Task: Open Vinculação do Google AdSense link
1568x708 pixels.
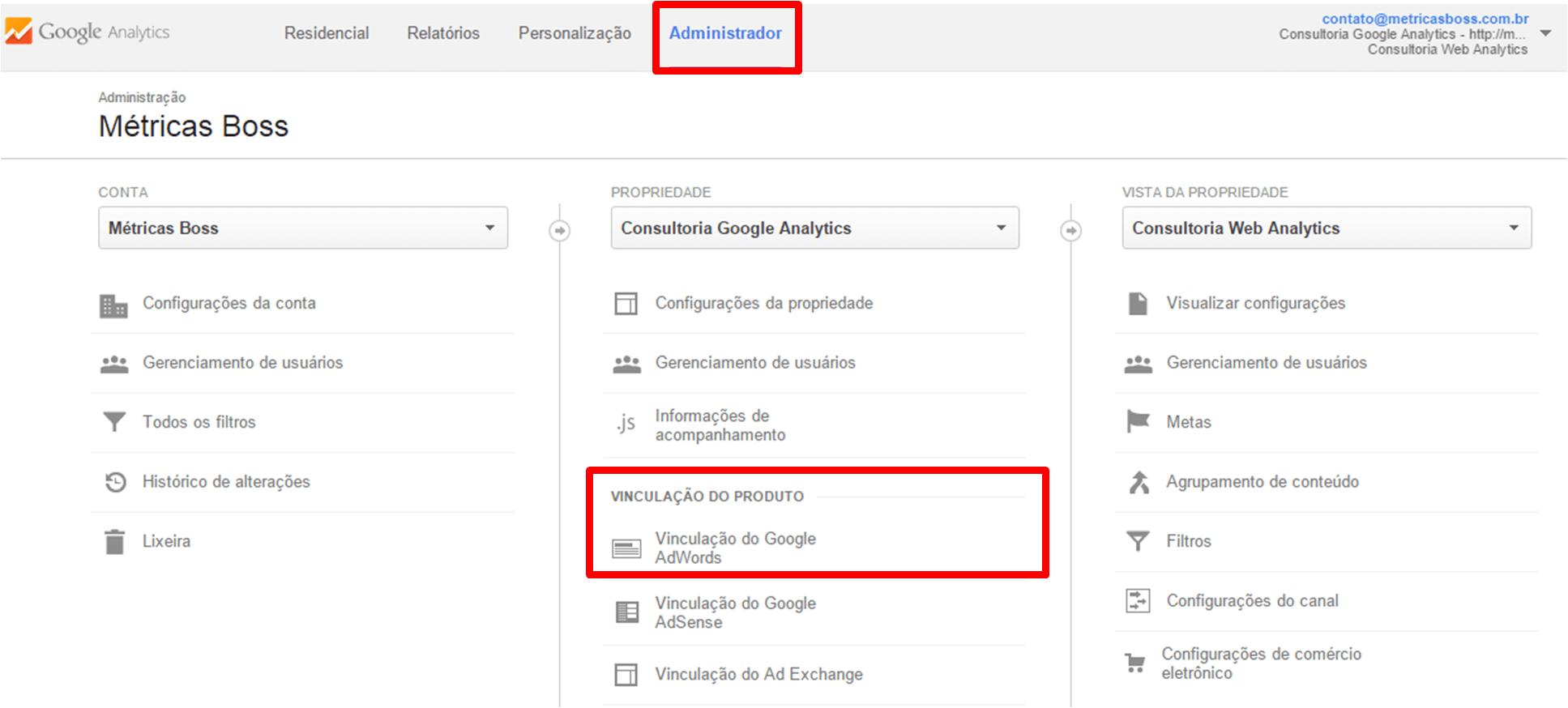Action: (x=735, y=612)
